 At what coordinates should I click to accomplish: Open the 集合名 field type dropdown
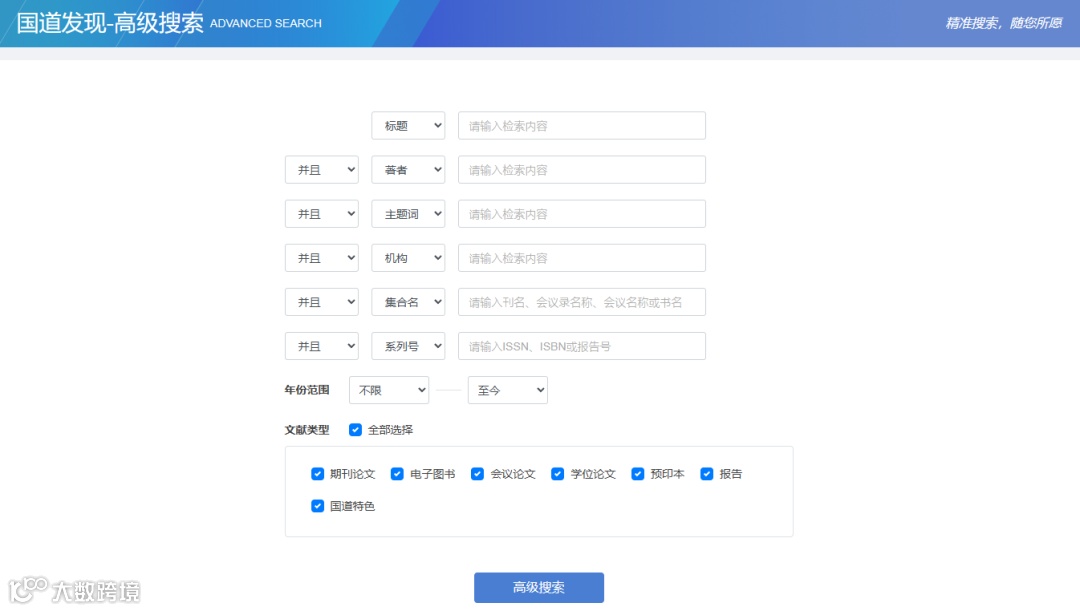pyautogui.click(x=408, y=302)
